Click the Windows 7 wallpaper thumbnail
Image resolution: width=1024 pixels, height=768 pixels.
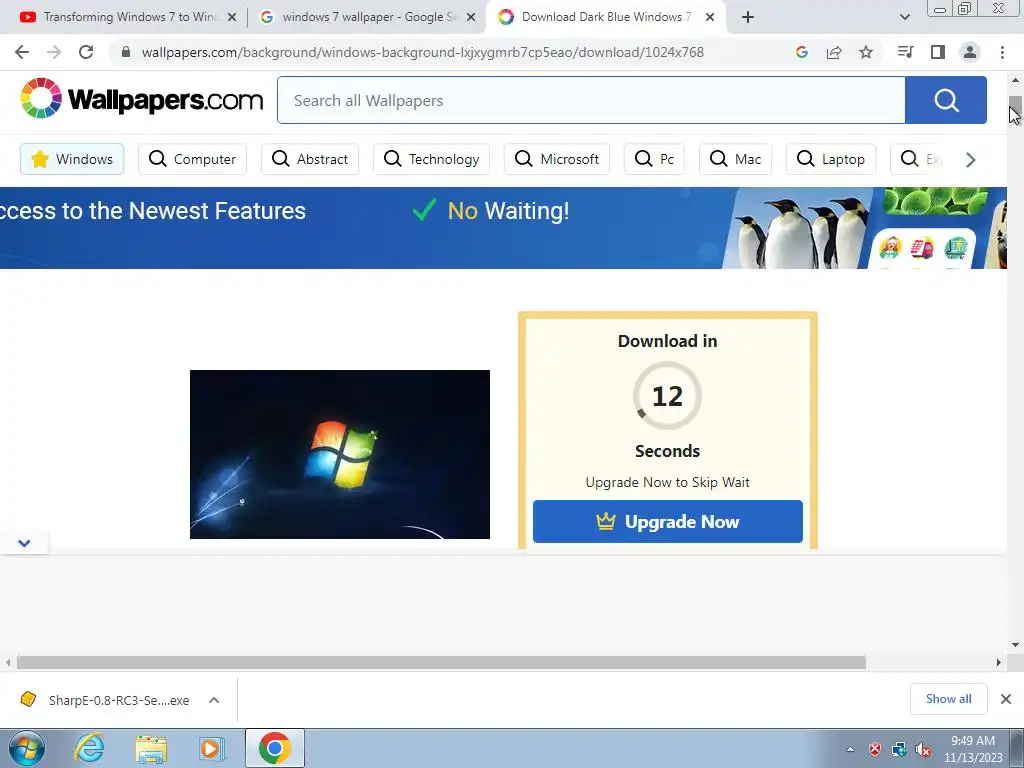[340, 455]
